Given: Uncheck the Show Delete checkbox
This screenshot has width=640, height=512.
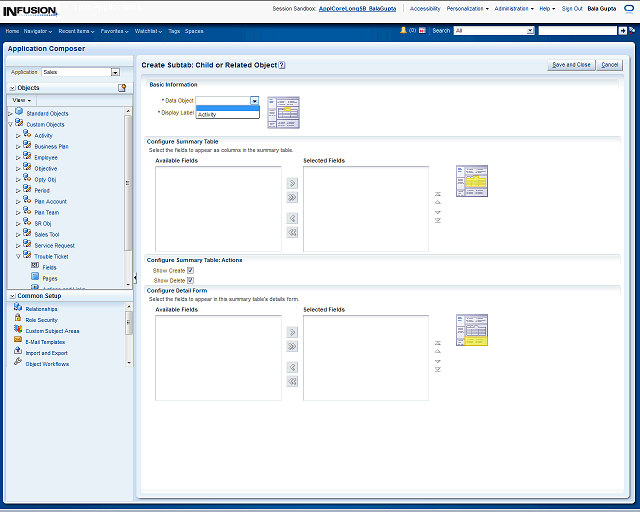Looking at the screenshot, I should click(x=190, y=280).
